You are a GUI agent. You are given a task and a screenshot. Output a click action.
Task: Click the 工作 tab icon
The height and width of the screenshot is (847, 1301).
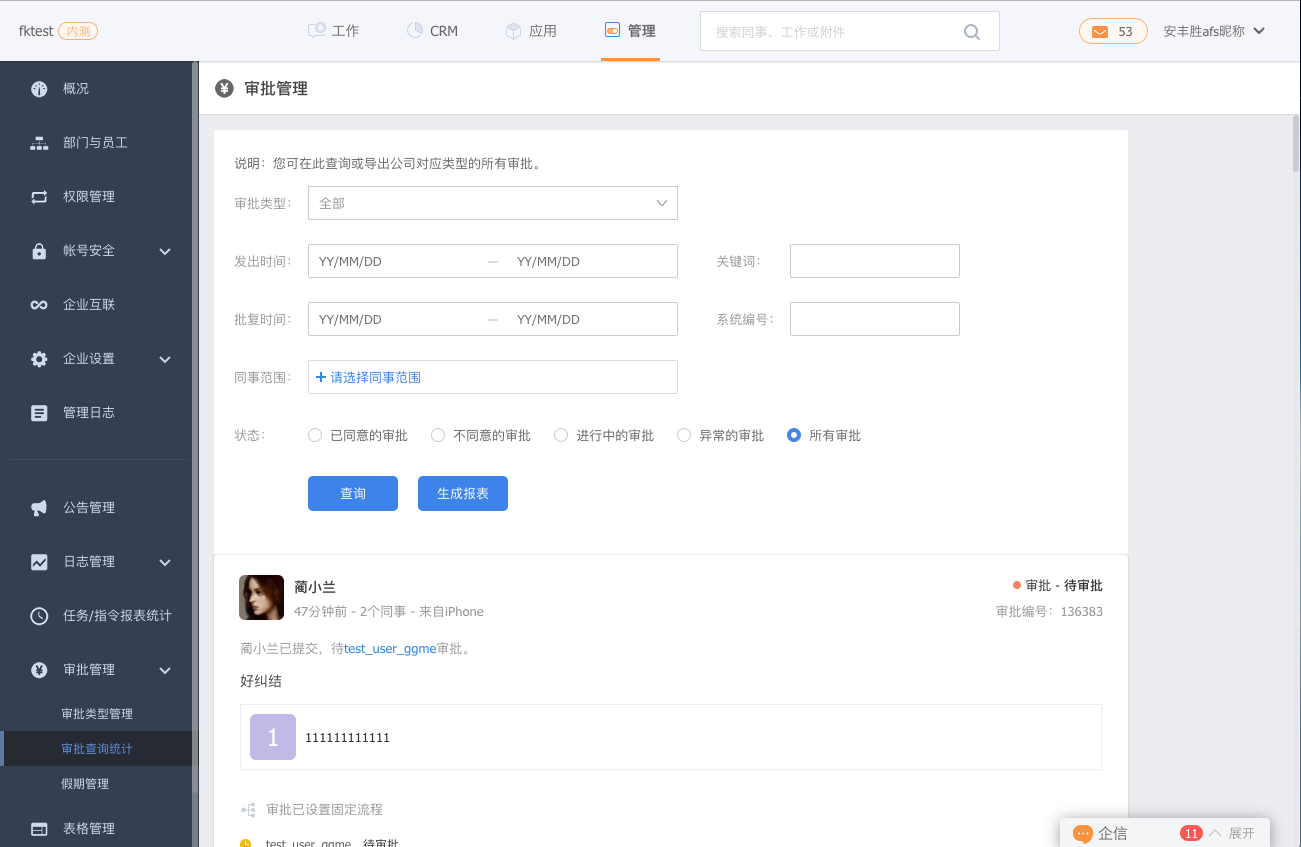317,30
